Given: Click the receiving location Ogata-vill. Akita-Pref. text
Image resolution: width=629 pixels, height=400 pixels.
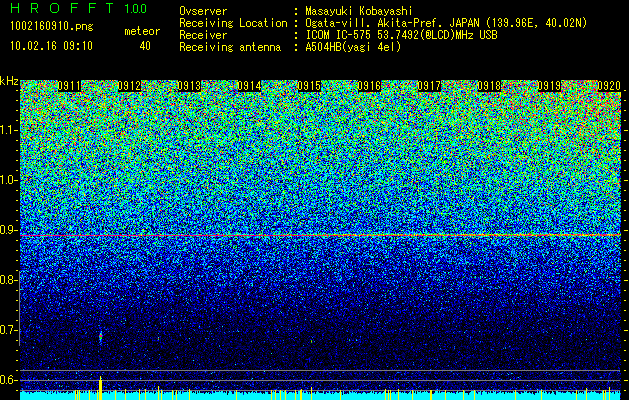Looking at the screenshot, I should [446, 23].
